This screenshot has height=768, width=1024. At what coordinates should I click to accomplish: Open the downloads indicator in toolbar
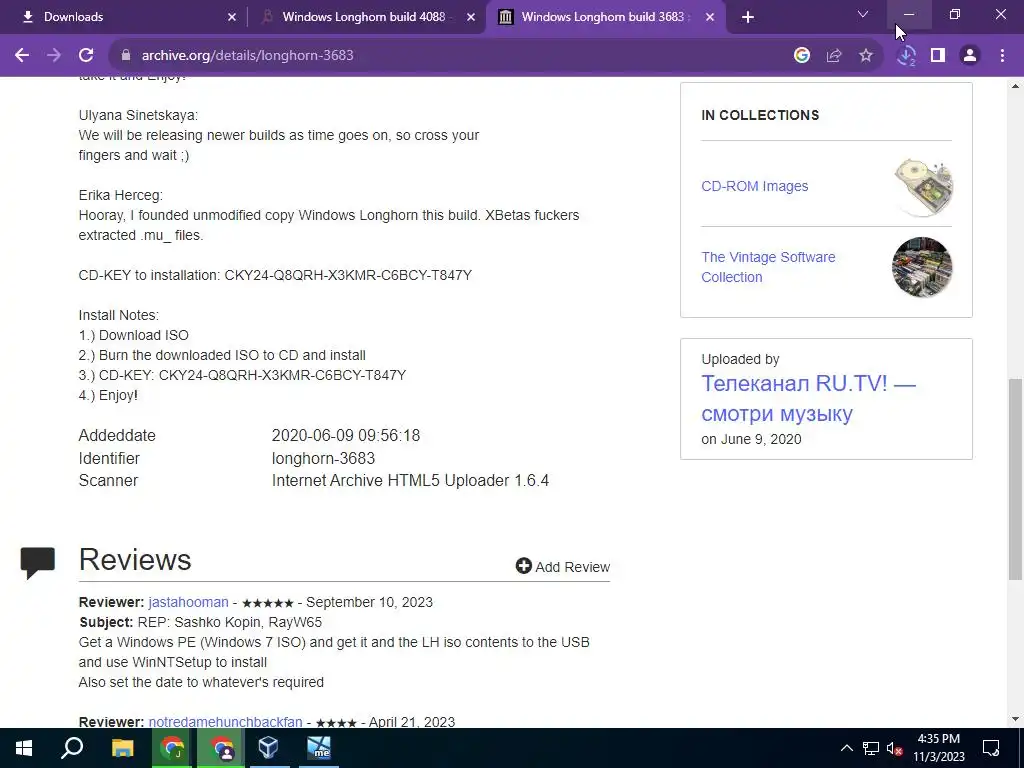point(906,56)
